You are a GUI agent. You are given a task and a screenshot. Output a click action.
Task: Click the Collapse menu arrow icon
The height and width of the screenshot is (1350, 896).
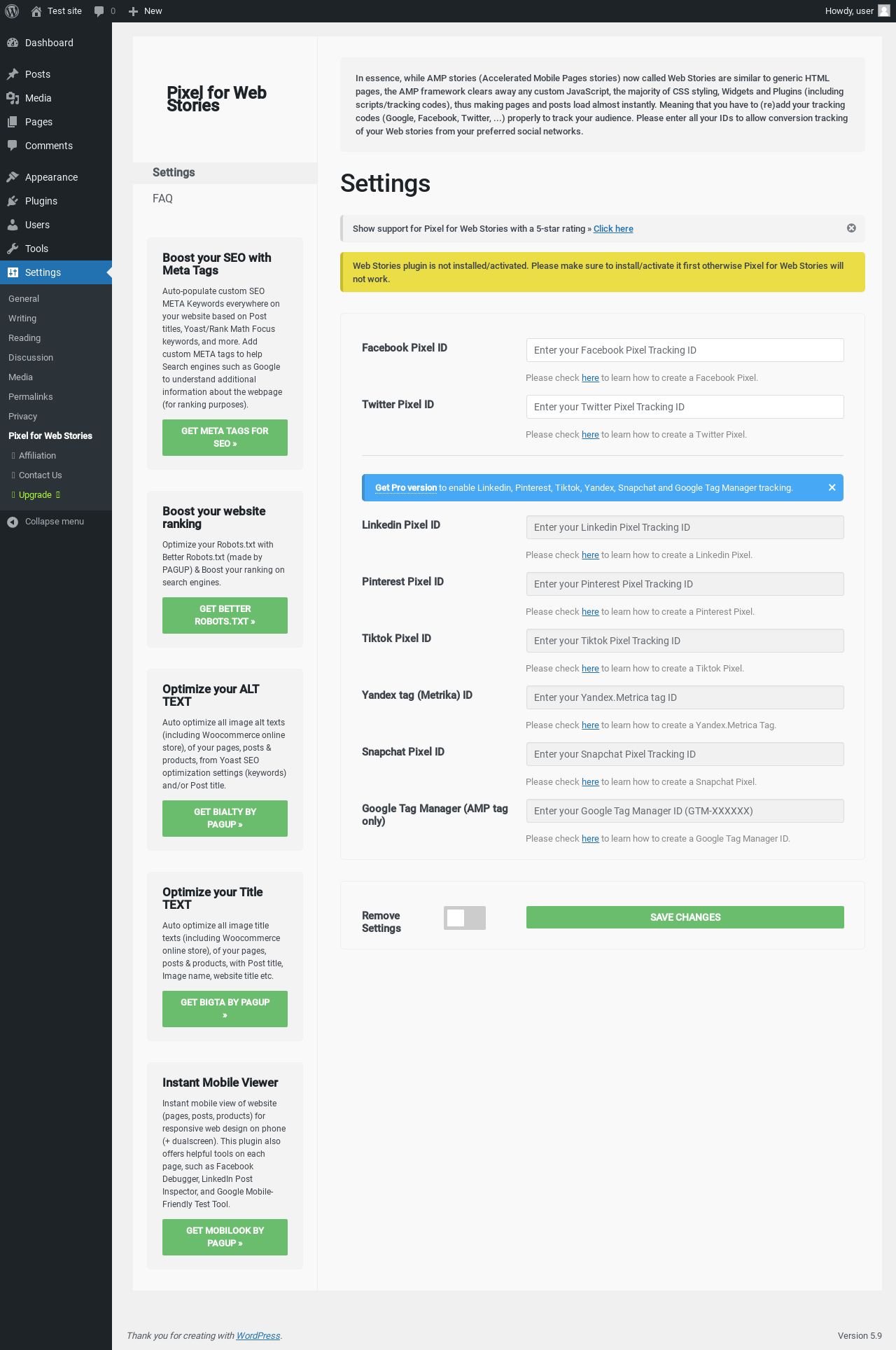pyautogui.click(x=13, y=522)
